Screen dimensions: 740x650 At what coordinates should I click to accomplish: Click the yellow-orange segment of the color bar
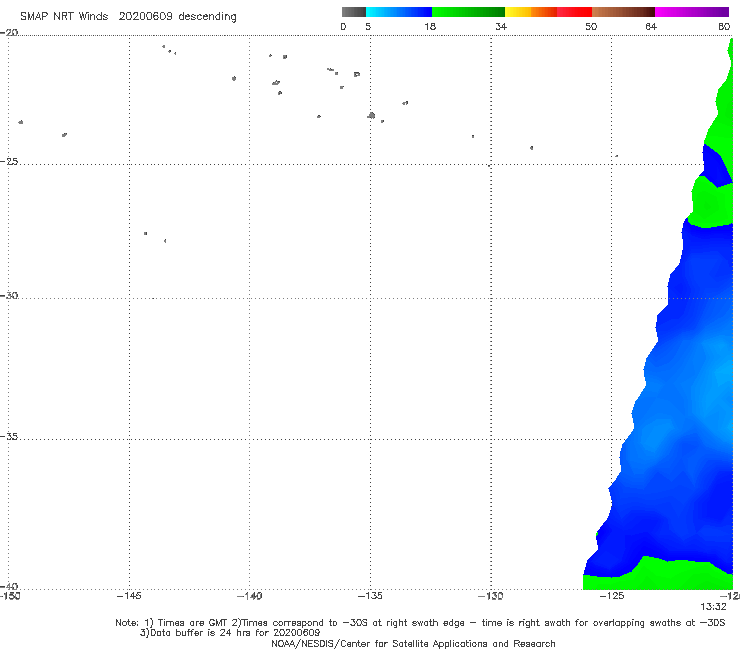point(531,12)
